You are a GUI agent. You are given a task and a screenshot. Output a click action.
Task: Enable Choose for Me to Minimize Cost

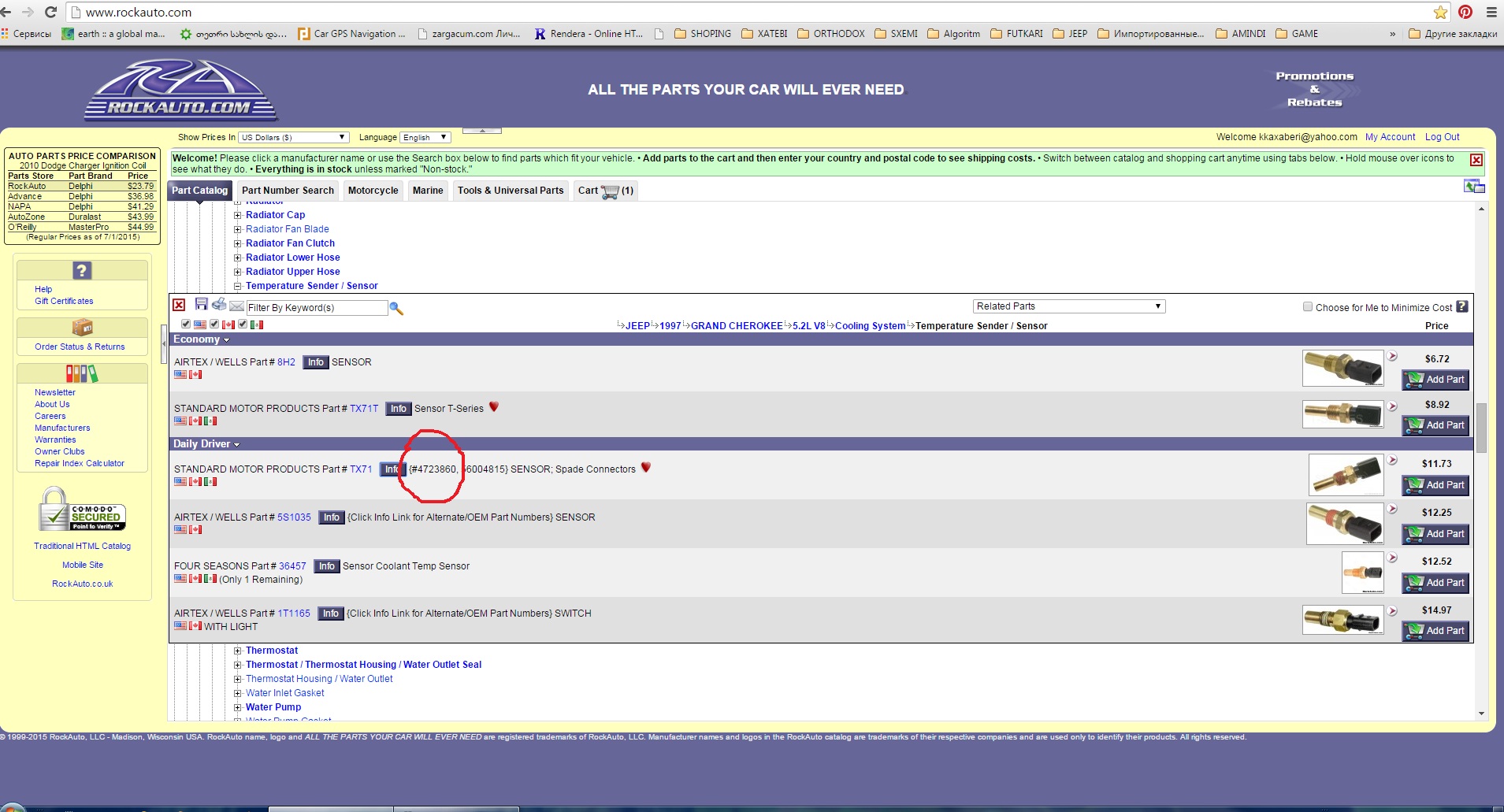[1308, 307]
